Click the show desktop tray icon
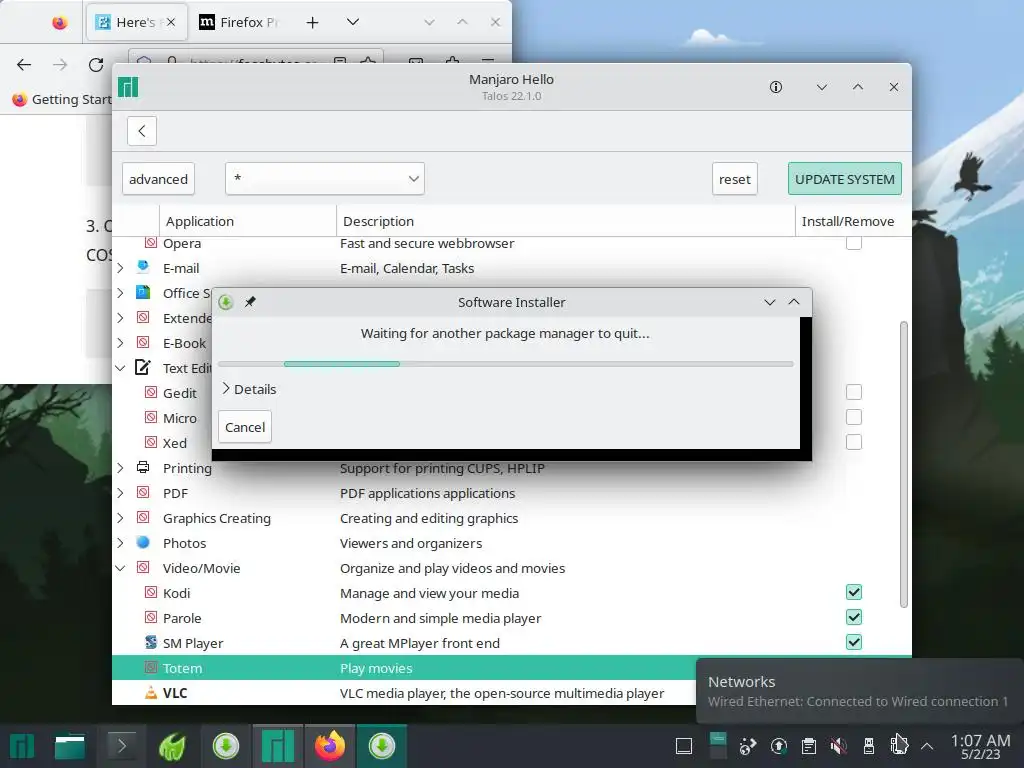The image size is (1024, 768). [x=684, y=745]
